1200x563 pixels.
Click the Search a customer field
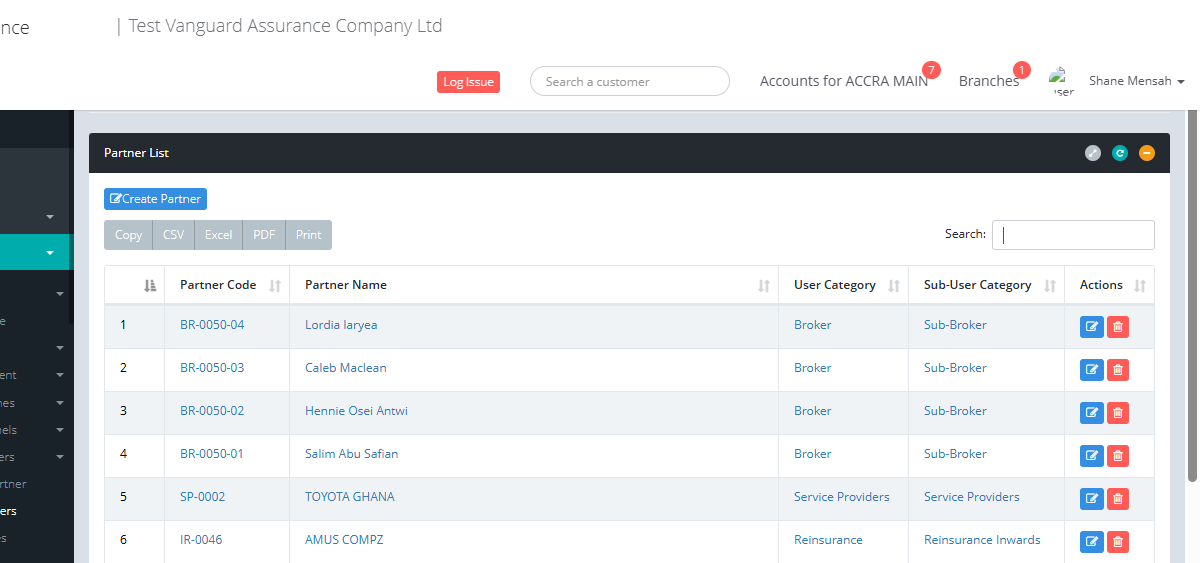pyautogui.click(x=630, y=82)
